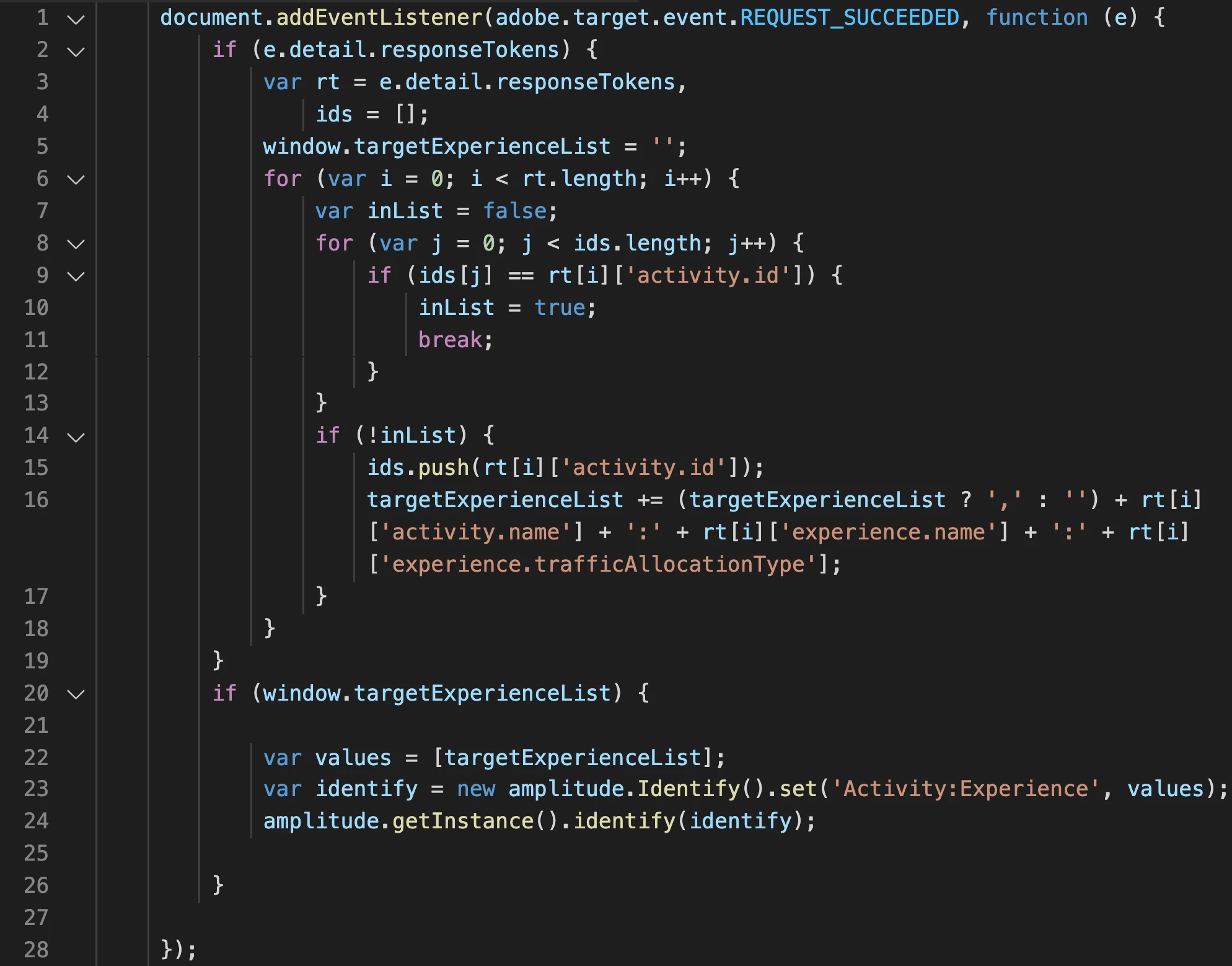Click the 'false' value on line 7
Image resolution: width=1232 pixels, height=966 pixels.
pos(514,211)
